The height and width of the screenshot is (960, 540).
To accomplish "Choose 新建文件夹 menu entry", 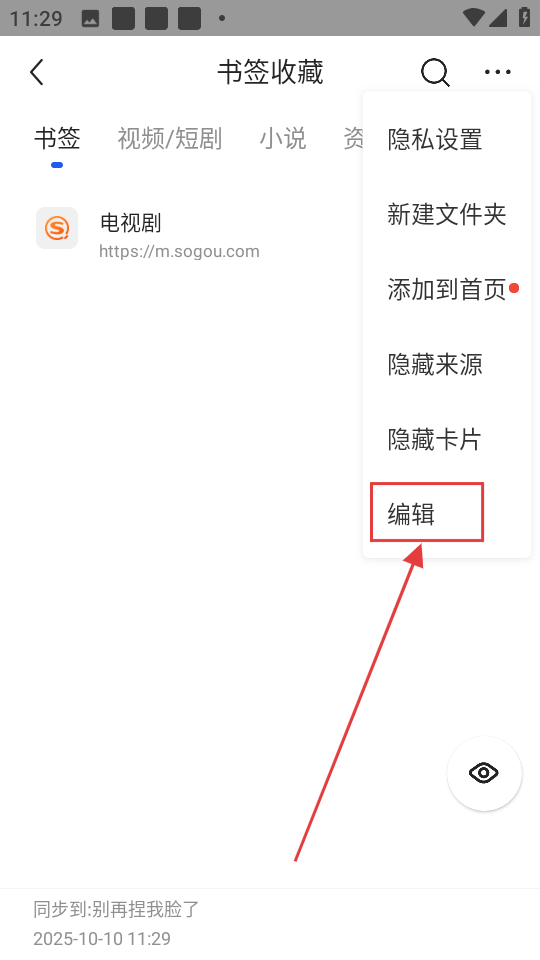I will (x=446, y=214).
